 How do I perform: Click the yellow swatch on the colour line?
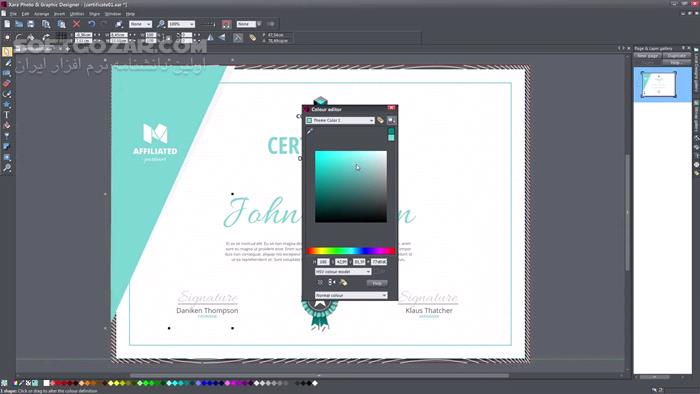[117, 383]
